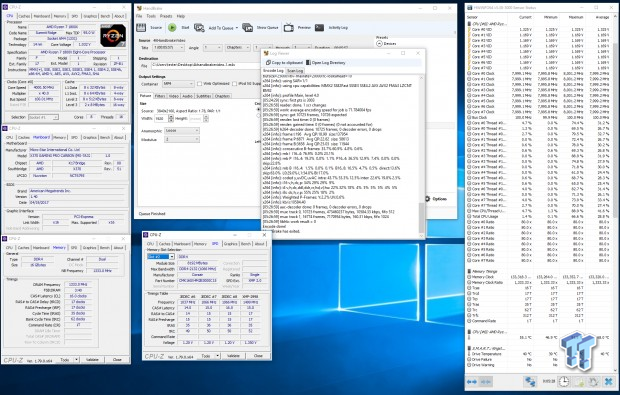Click the Memory Clock sensor icon

[x=469, y=277]
